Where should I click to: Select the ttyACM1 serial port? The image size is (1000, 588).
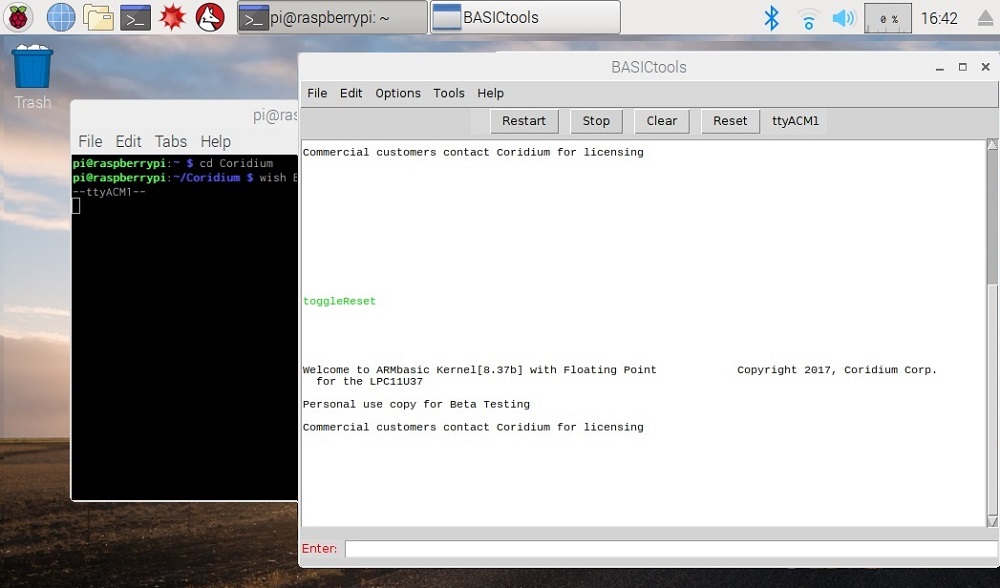[x=795, y=120]
